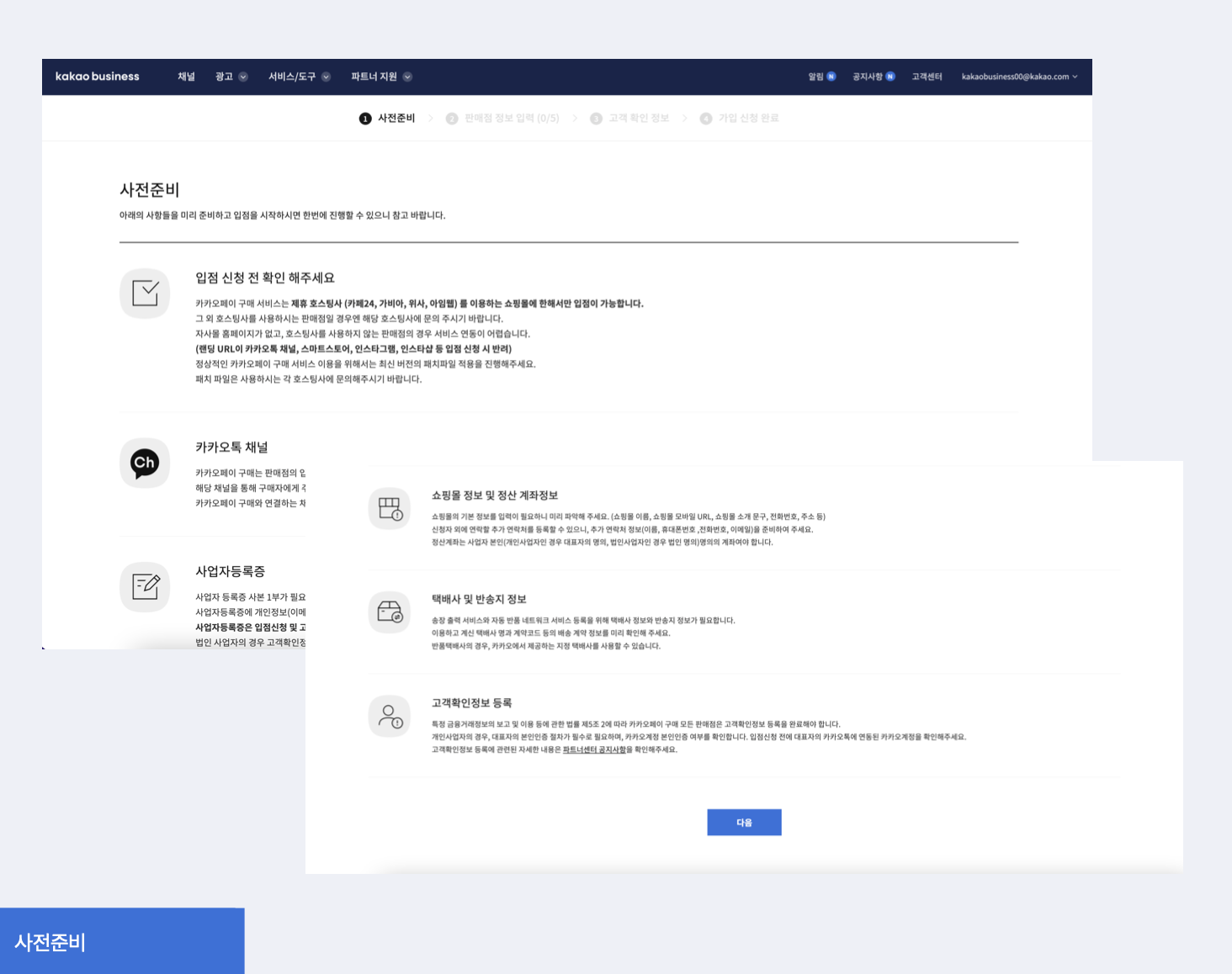Screen dimensions: 1232x974
Task: Expand the 광고 dropdown arrow
Action: 243,77
